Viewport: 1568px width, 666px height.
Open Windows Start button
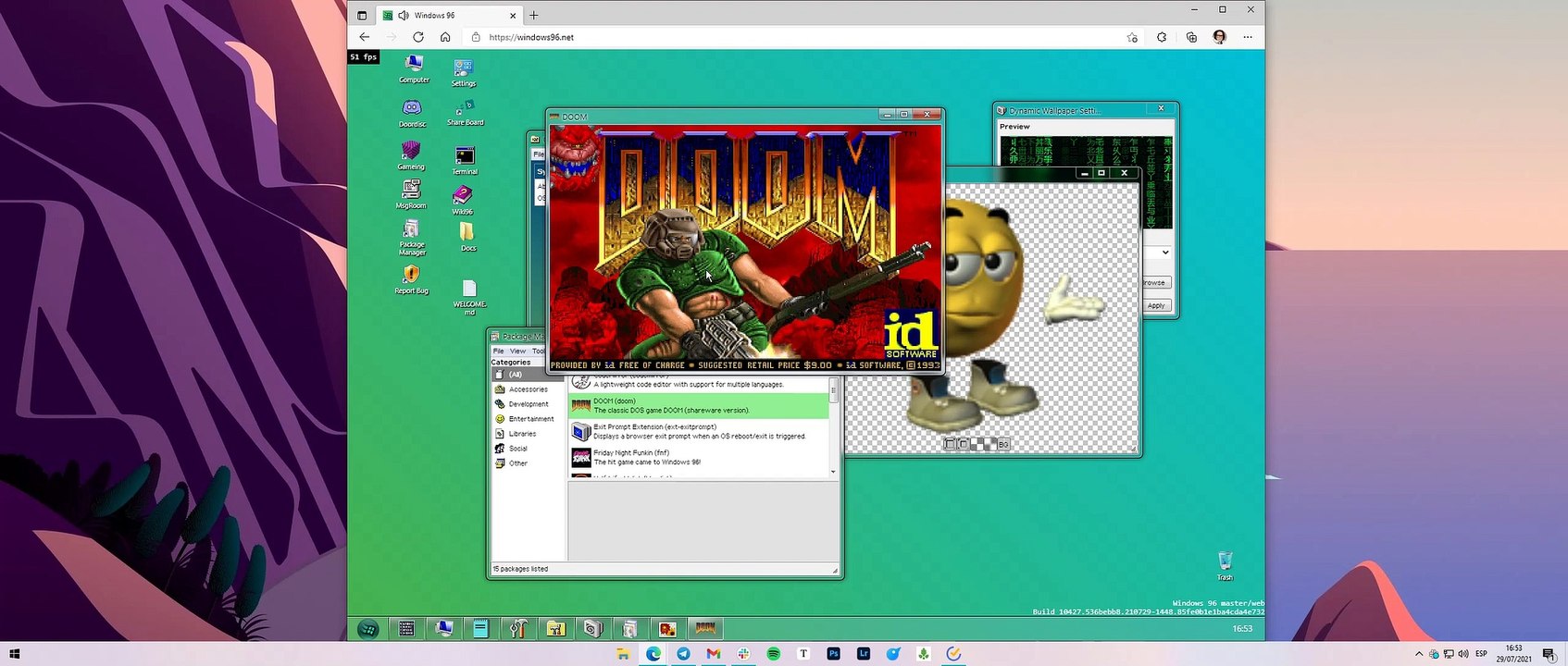pyautogui.click(x=14, y=654)
